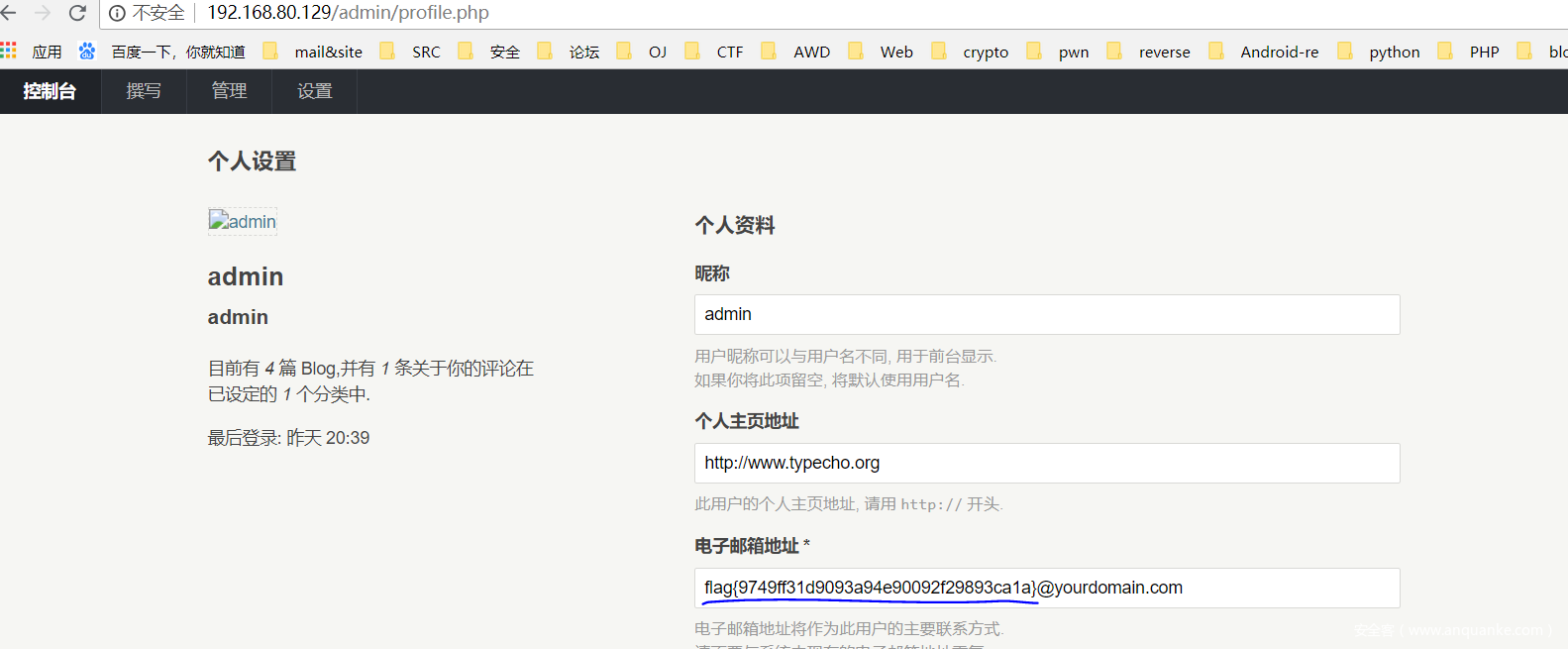Screen dimensions: 1568x649
Task: Click the 电子邮箱地址 email field
Action: tap(1046, 588)
